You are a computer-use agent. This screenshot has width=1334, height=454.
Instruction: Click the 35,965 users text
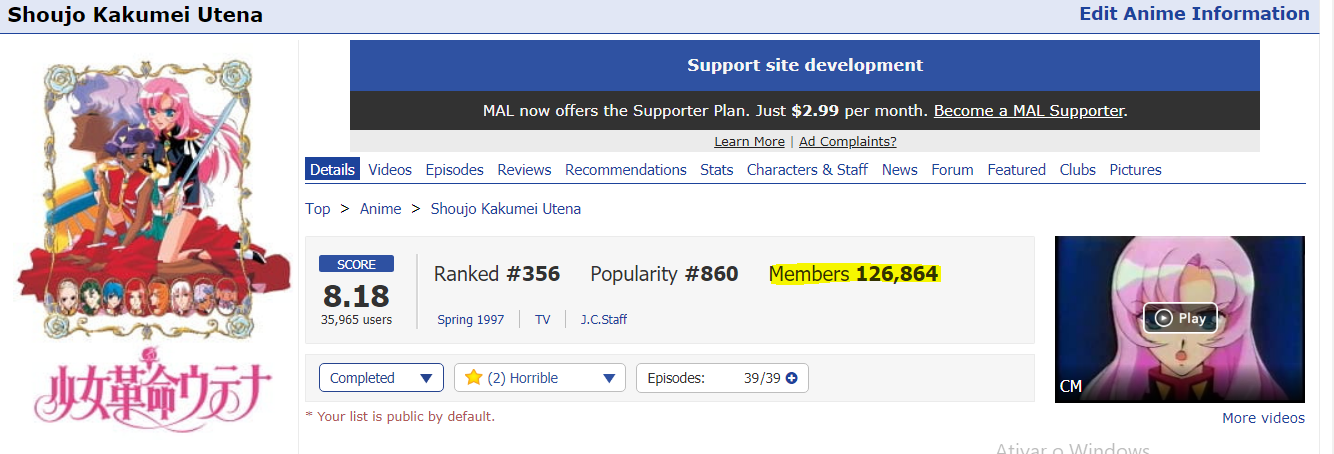(356, 320)
